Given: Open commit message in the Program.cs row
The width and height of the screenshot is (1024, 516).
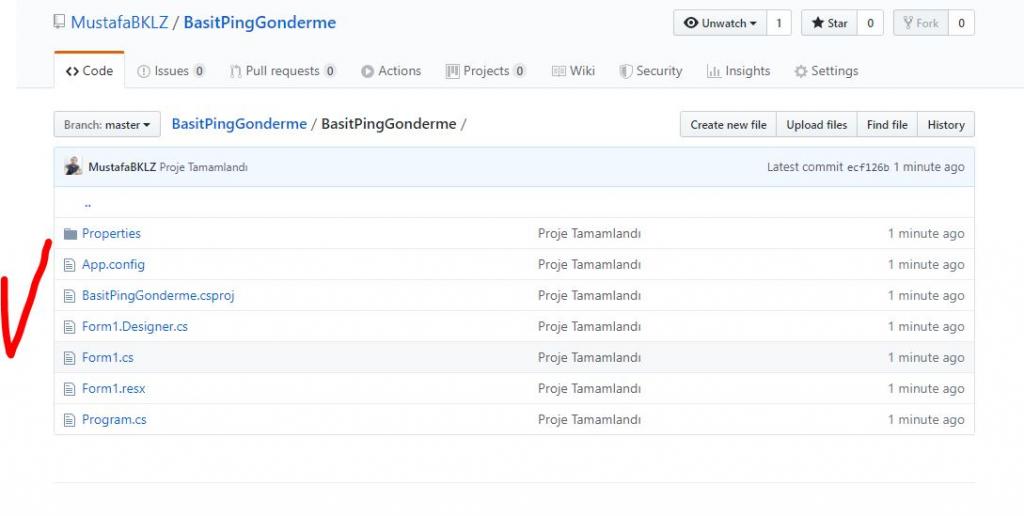Looking at the screenshot, I should (x=589, y=419).
